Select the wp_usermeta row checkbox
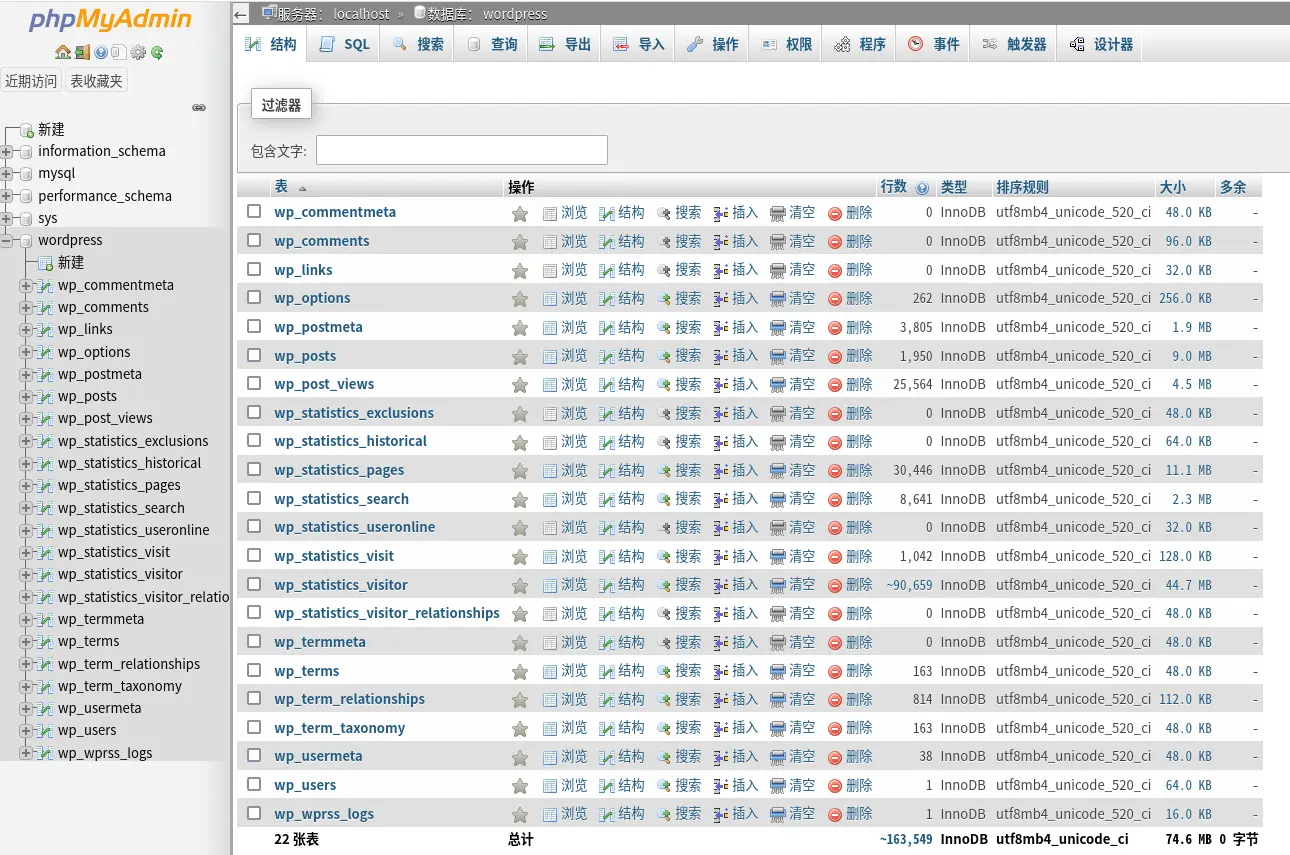 click(x=254, y=755)
